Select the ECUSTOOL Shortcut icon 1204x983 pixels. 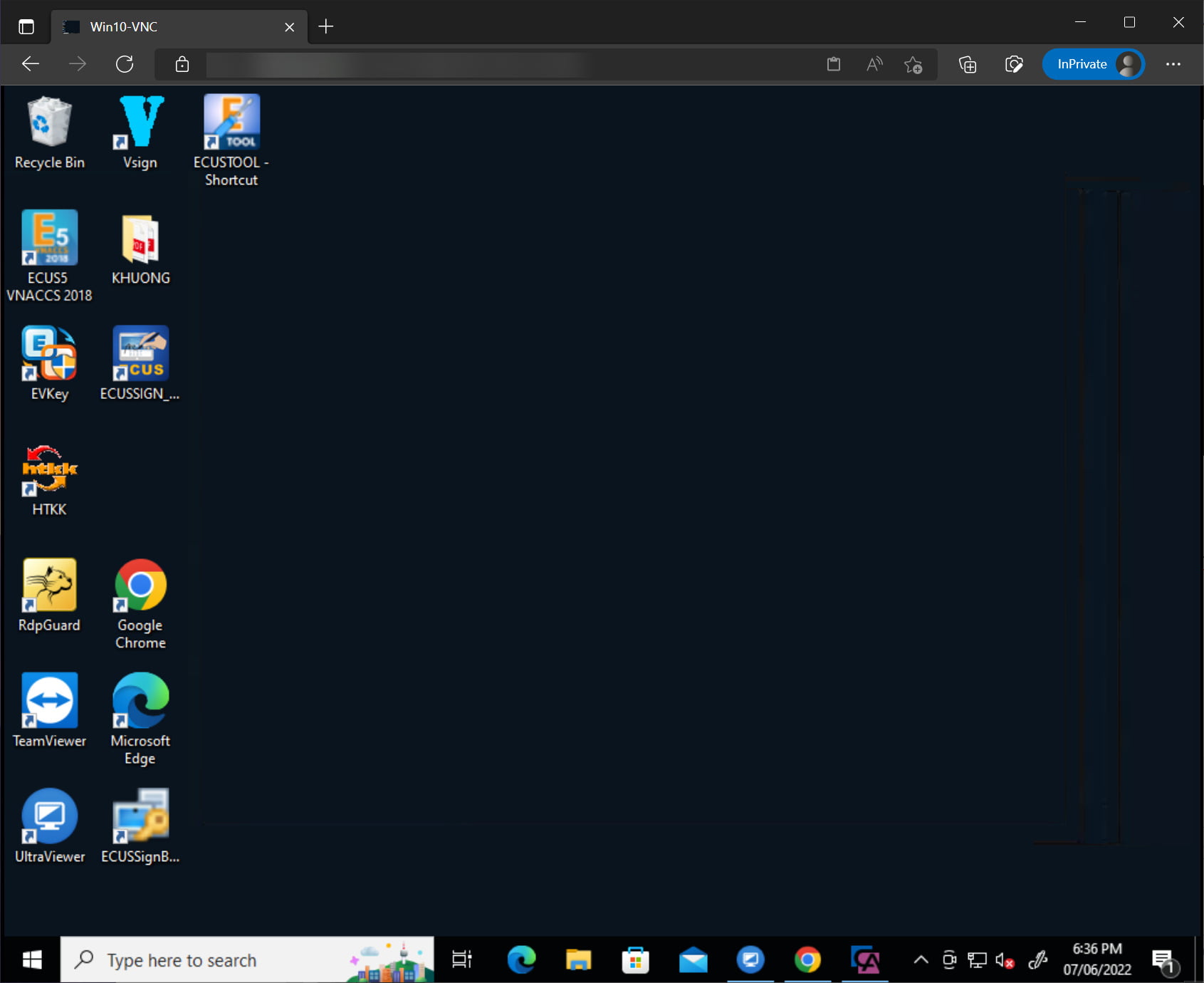coord(231,140)
